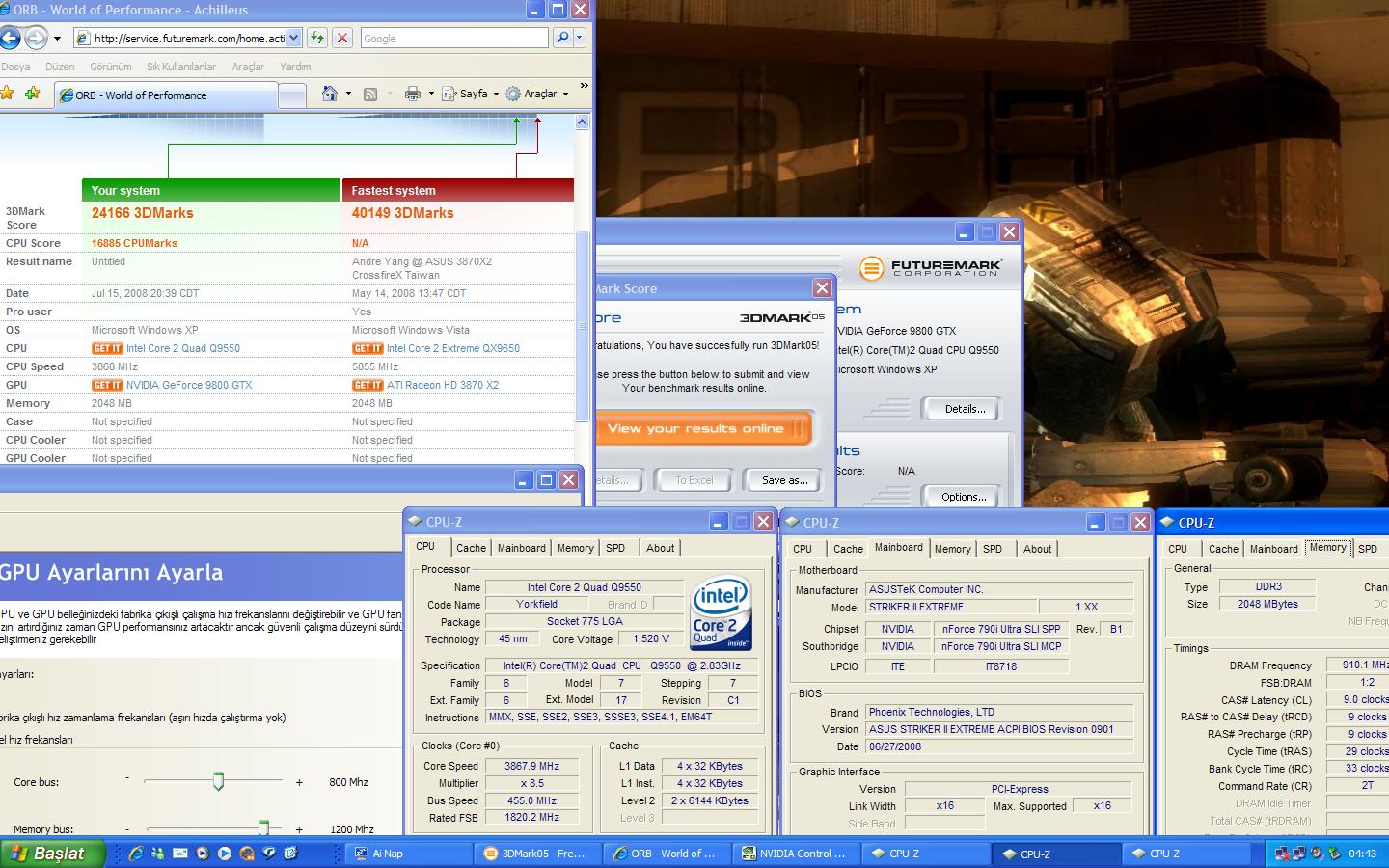This screenshot has width=1389, height=868.
Task: Go back in Internet Explorer
Action: coord(9,39)
